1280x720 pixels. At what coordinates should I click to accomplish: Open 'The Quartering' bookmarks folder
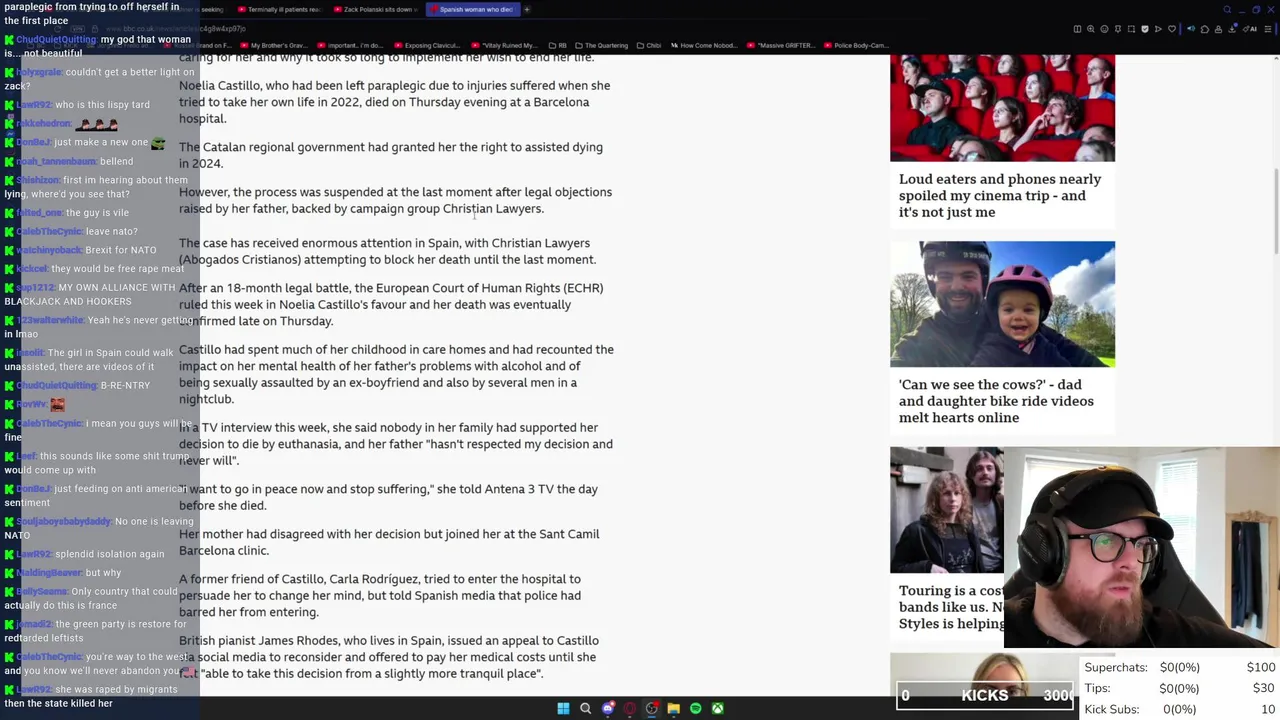pyautogui.click(x=601, y=45)
